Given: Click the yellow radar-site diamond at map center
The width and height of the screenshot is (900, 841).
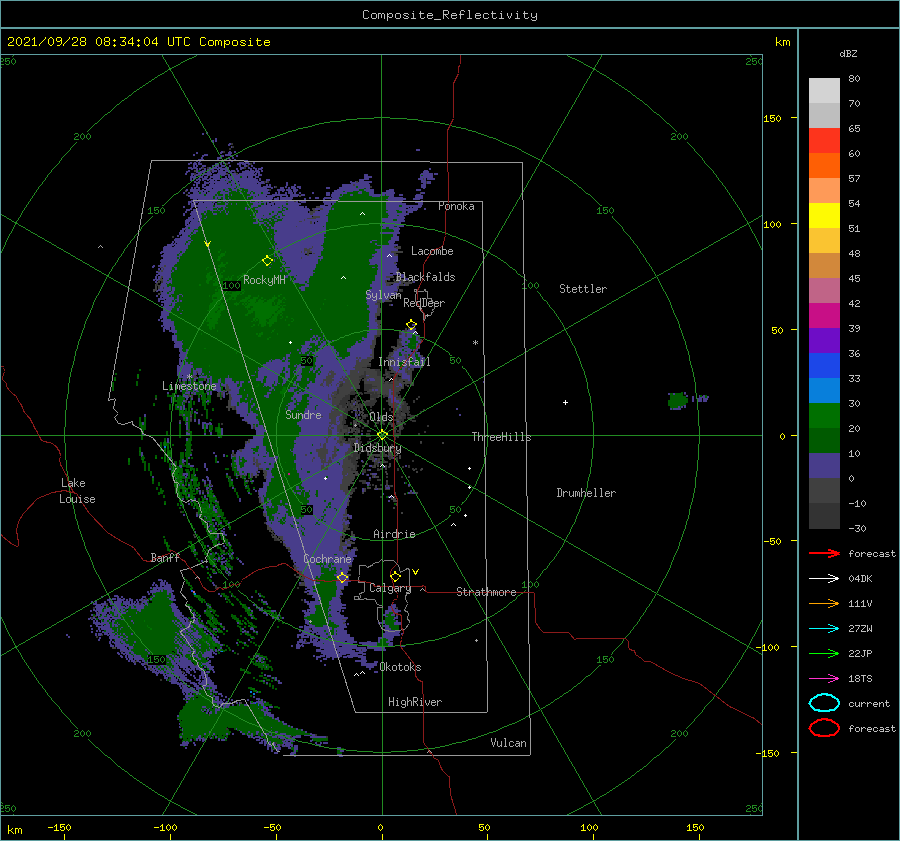Looking at the screenshot, I should (x=382, y=435).
